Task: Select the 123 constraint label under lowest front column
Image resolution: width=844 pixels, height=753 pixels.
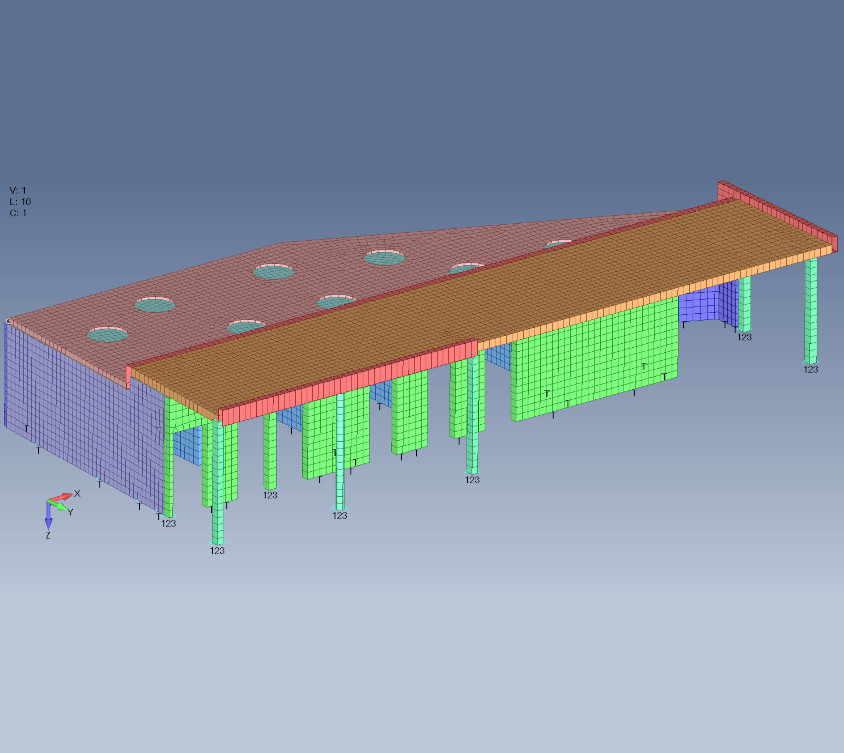Action: click(217, 551)
